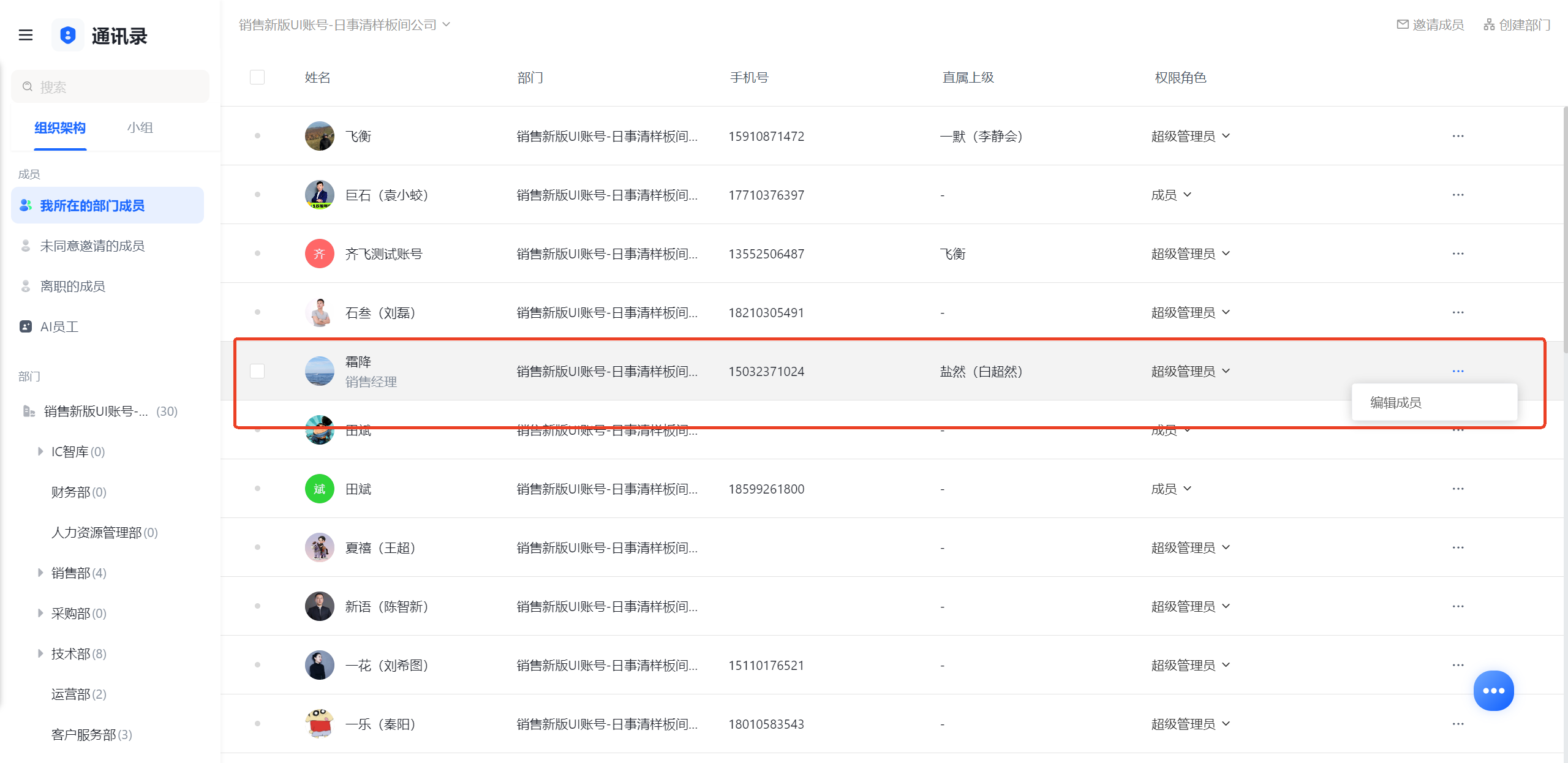Screen dimensions: 1568x763
Task: Open the company switcher dropdown at top
Action: coord(345,24)
